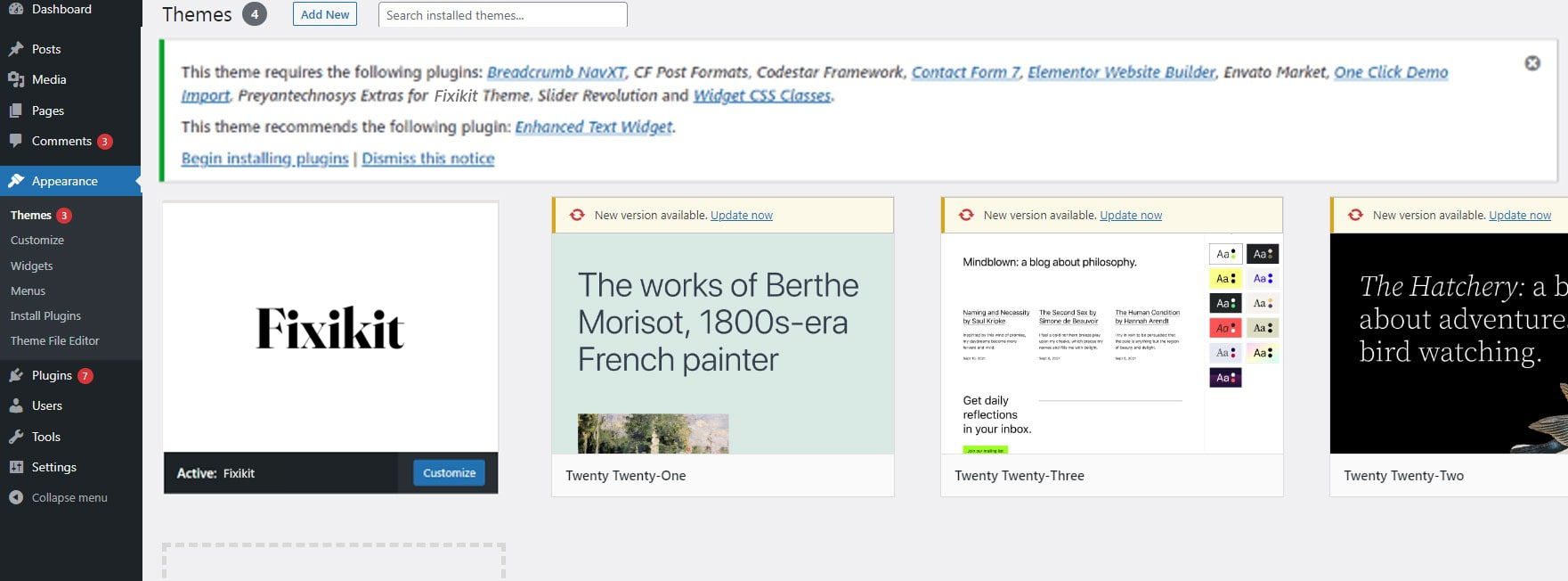Screen dimensions: 1568x581
Task: Open the Twenty Twenty-One theme screenshot
Action: tap(723, 343)
